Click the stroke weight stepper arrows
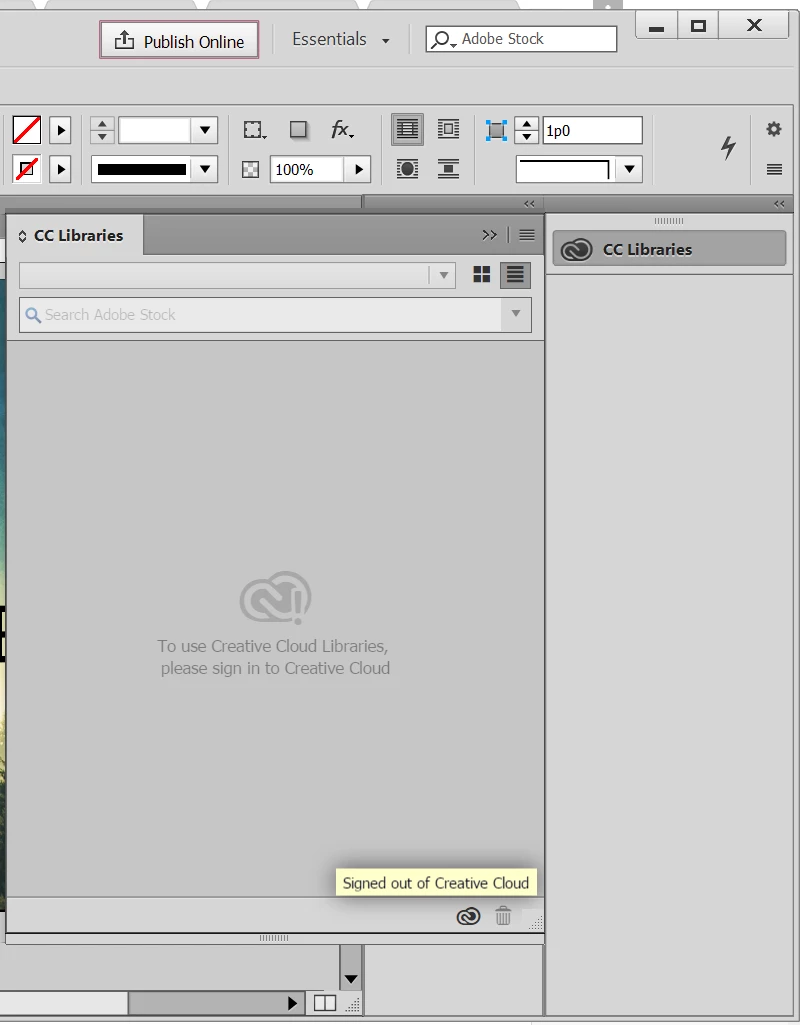800x1025 pixels. pos(102,130)
